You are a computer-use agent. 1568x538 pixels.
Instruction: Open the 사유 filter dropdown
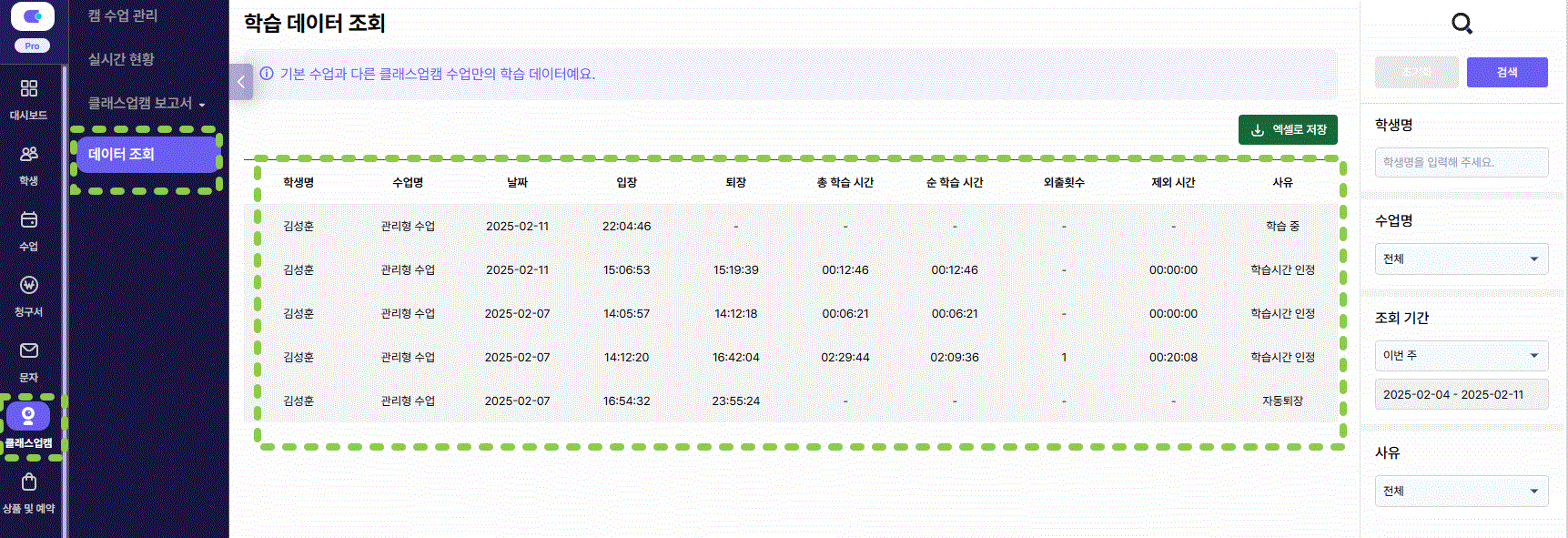pyautogui.click(x=1461, y=492)
